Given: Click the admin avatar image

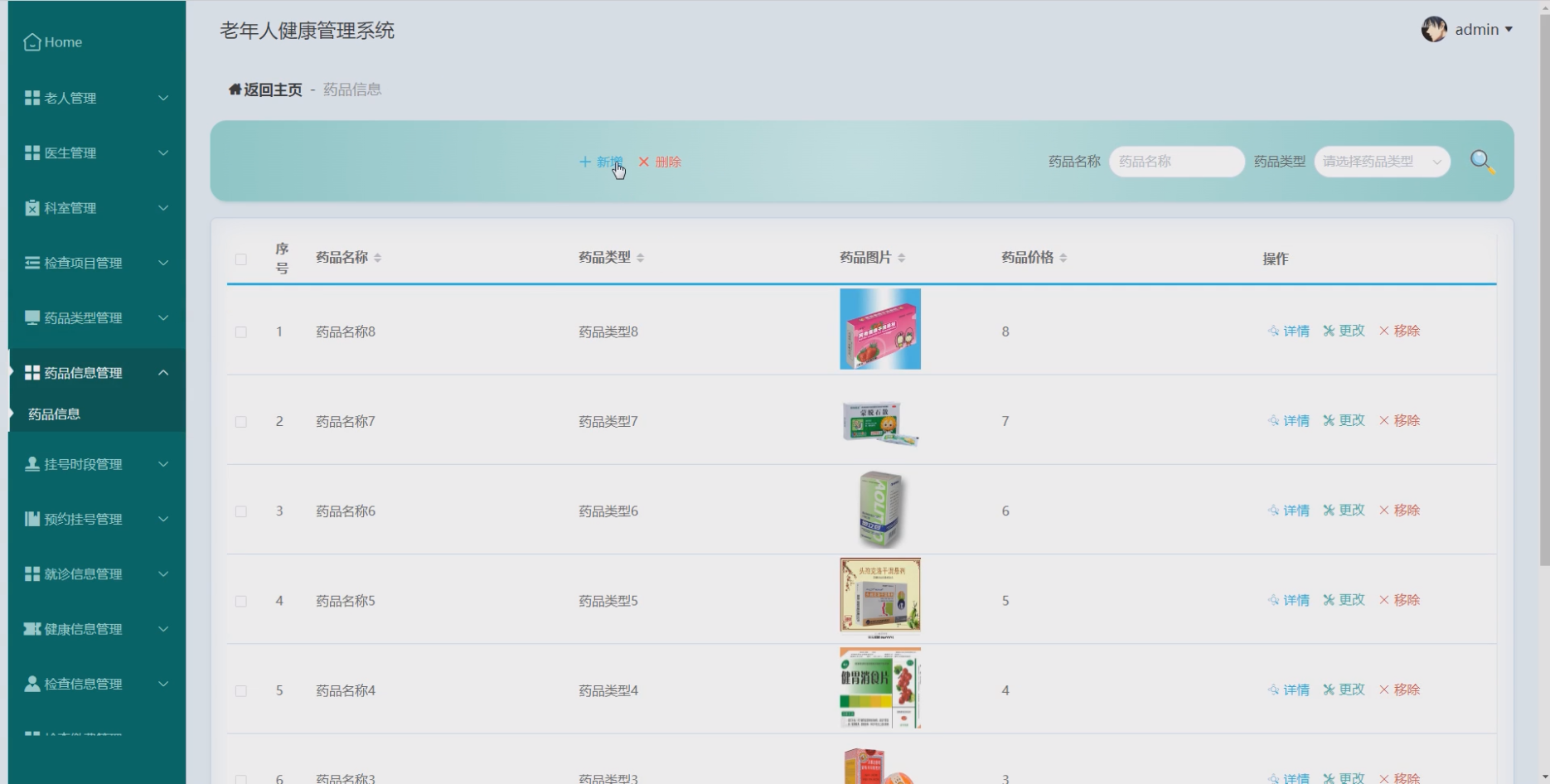Looking at the screenshot, I should tap(1434, 29).
